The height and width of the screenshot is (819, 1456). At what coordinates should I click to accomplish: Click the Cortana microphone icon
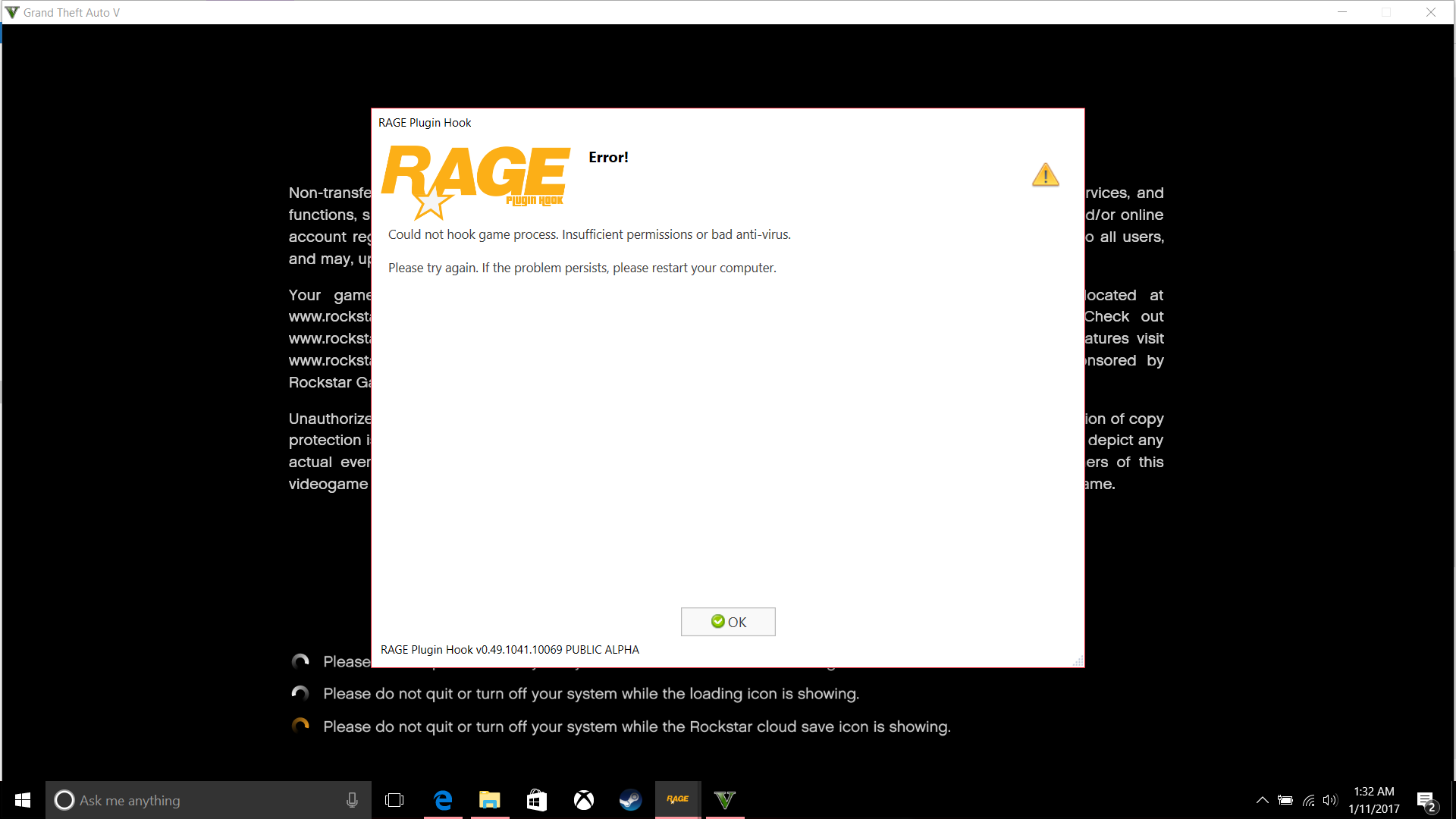click(x=352, y=800)
